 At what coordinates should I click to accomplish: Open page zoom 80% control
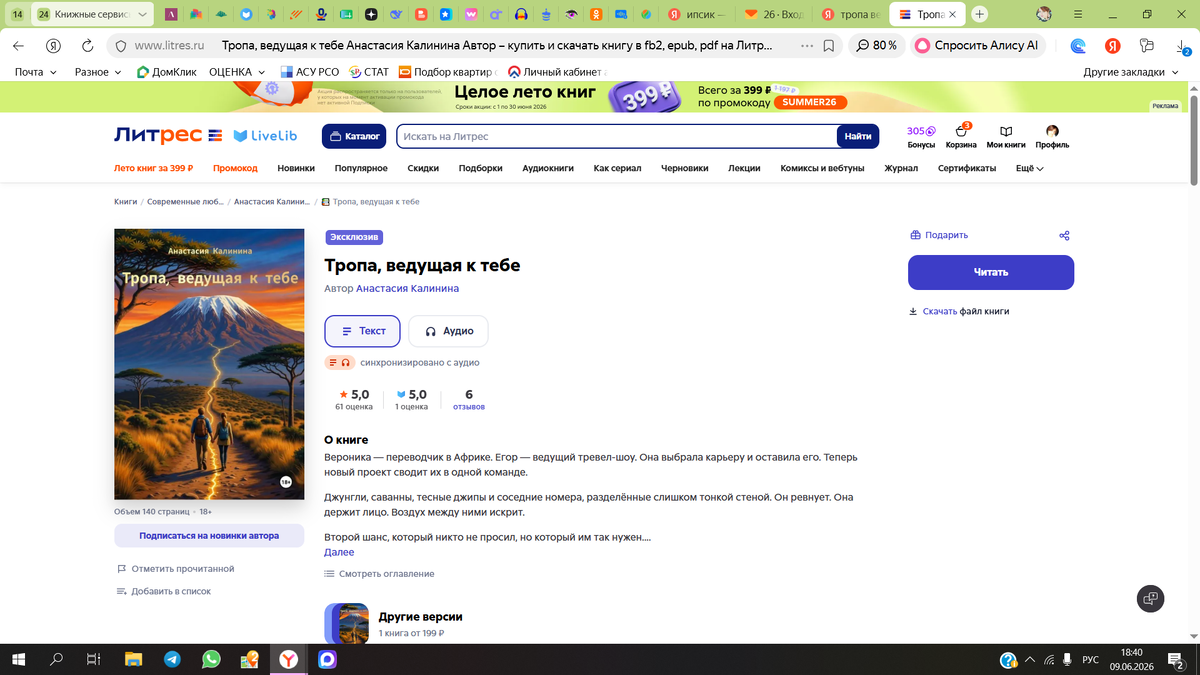876,46
